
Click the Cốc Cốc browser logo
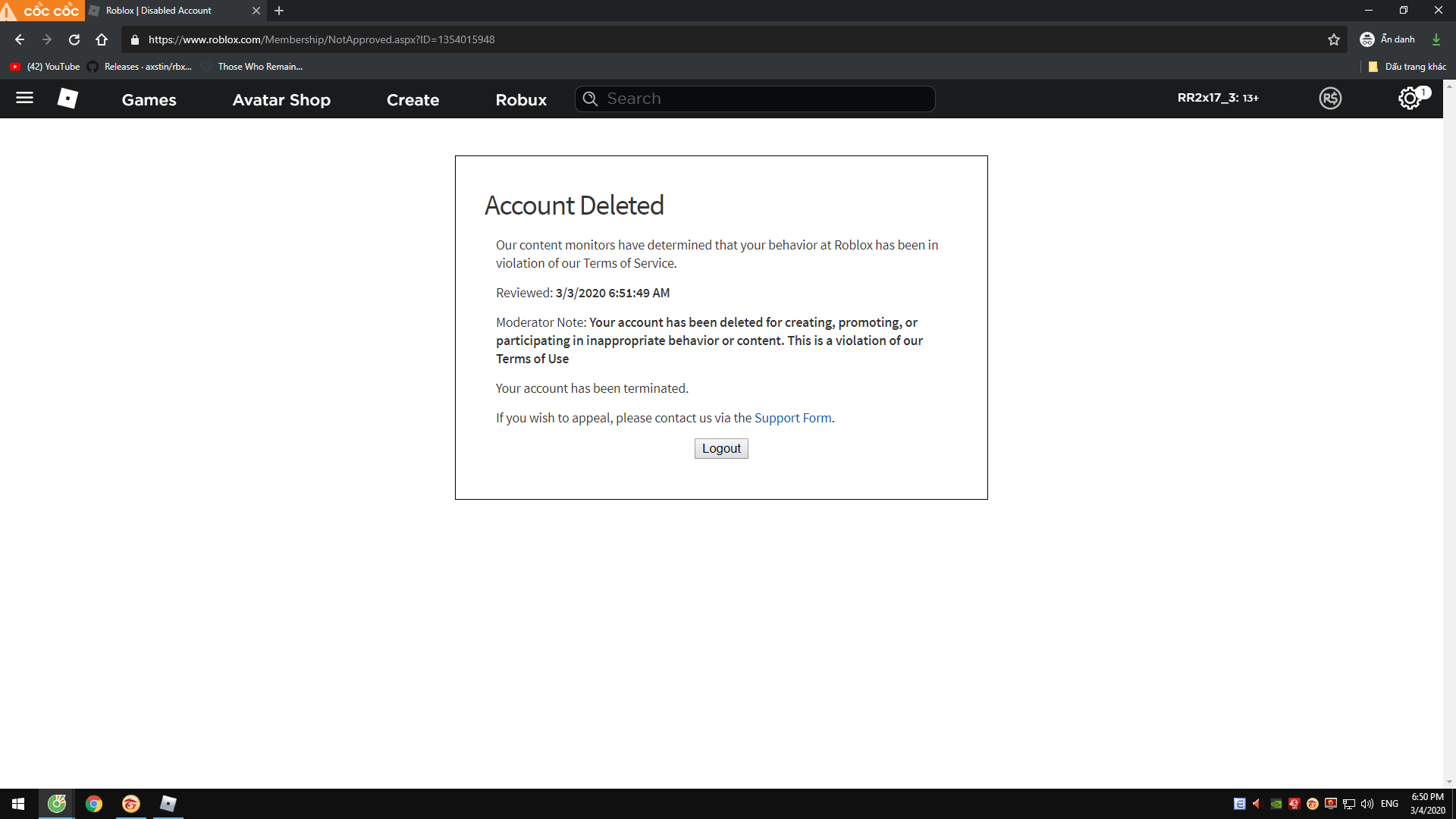42,11
